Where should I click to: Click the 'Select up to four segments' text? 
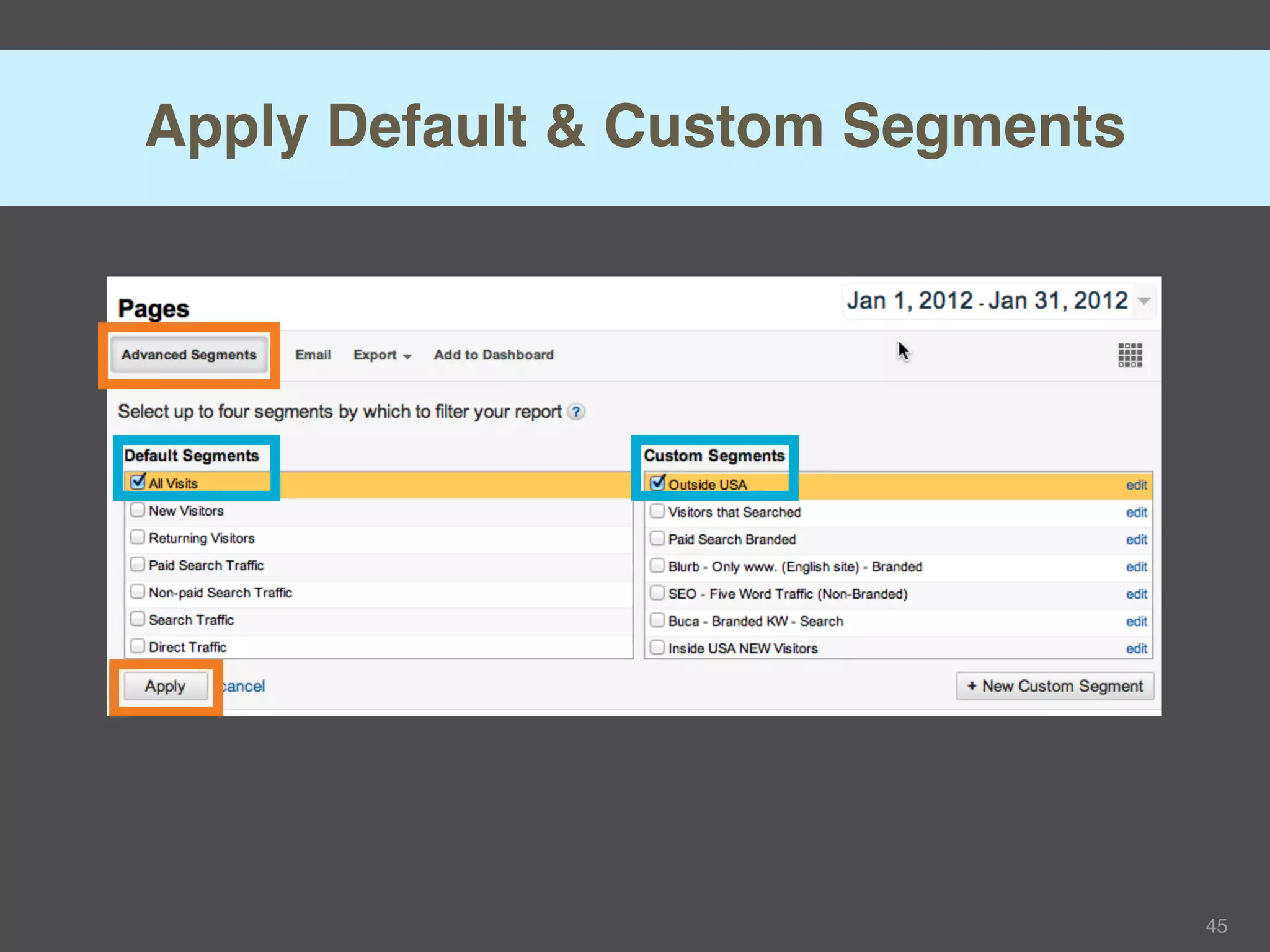[340, 412]
